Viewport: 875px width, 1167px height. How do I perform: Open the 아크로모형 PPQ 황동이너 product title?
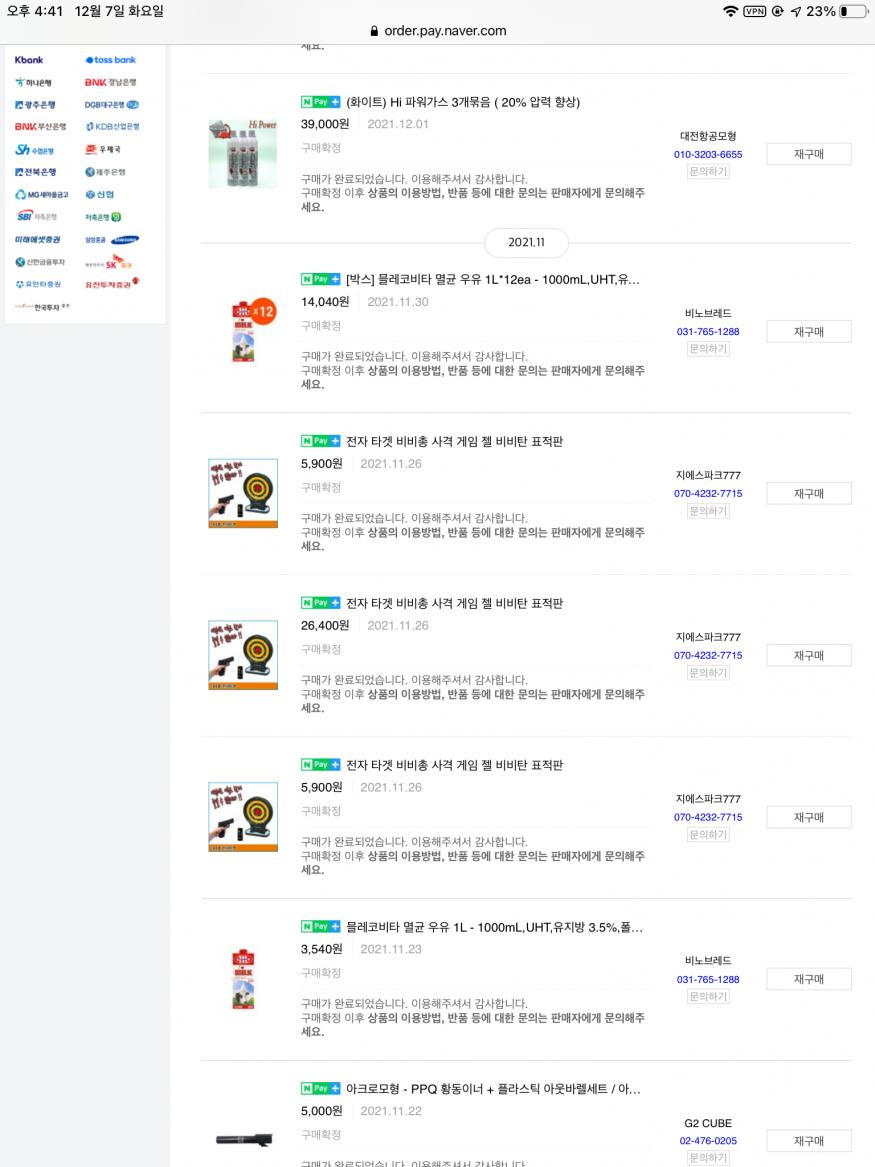(493, 1088)
